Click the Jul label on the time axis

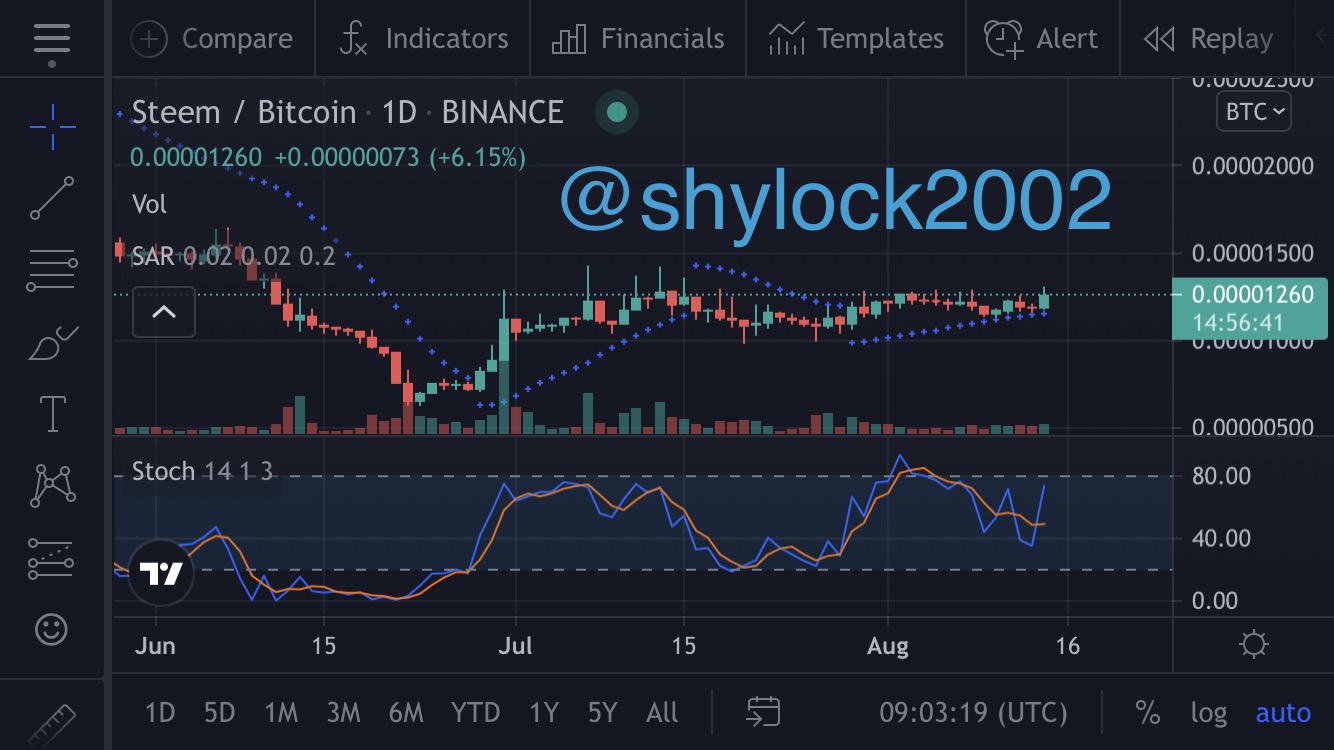click(515, 645)
